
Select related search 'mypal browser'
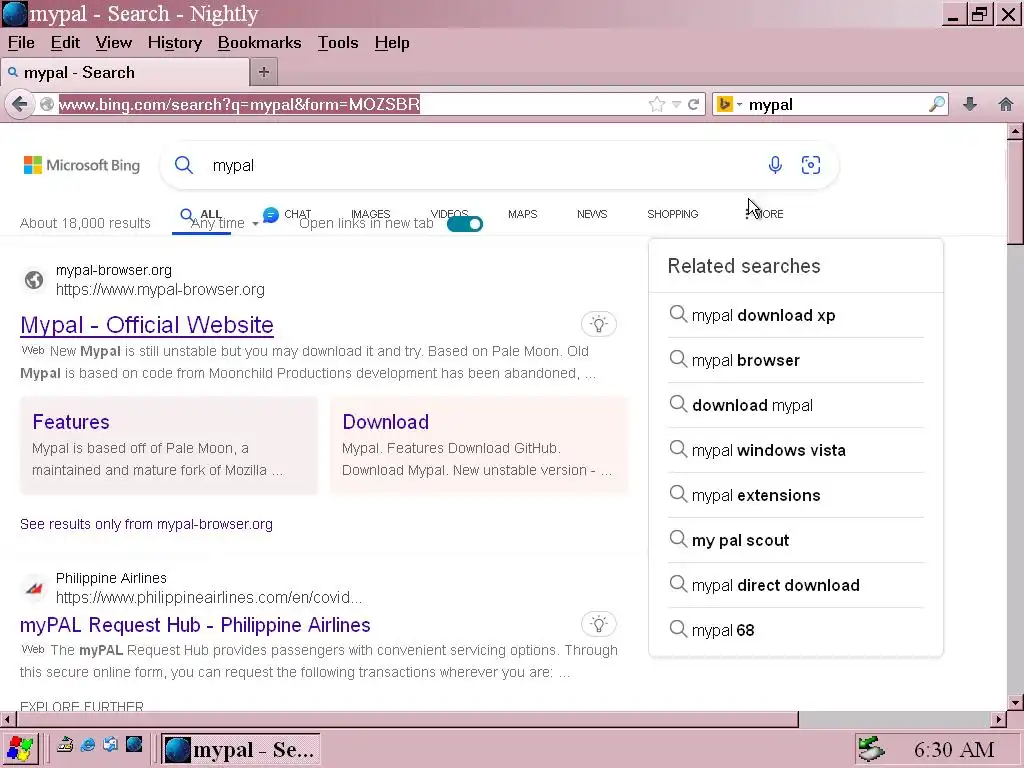(746, 360)
